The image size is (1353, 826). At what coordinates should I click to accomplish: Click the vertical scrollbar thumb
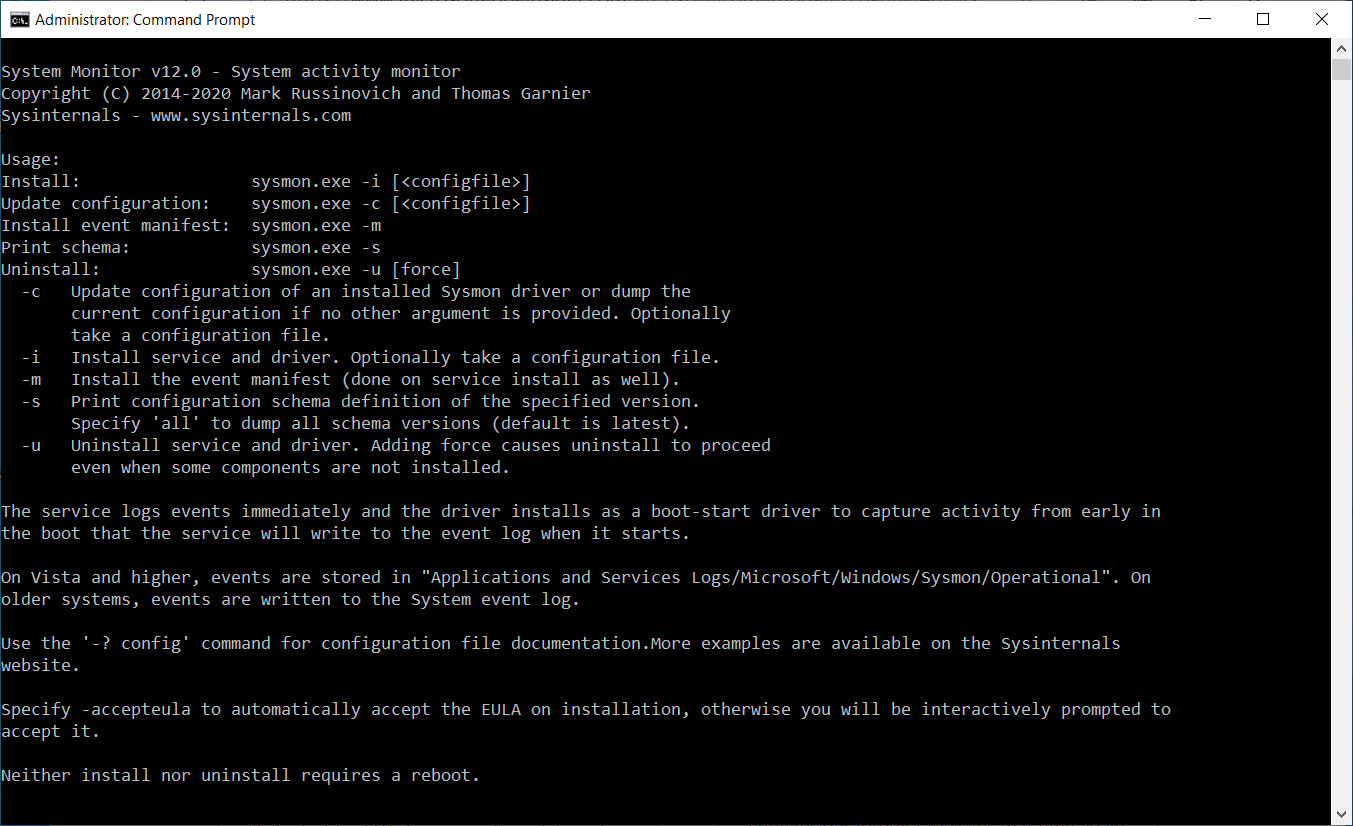(x=1342, y=69)
